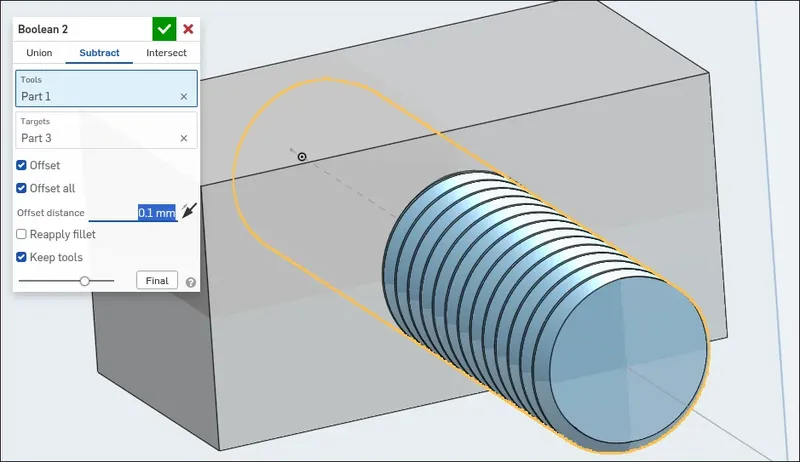The width and height of the screenshot is (800, 462).
Task: Accept the Boolean 2 feature with green checkmark
Action: tap(164, 29)
